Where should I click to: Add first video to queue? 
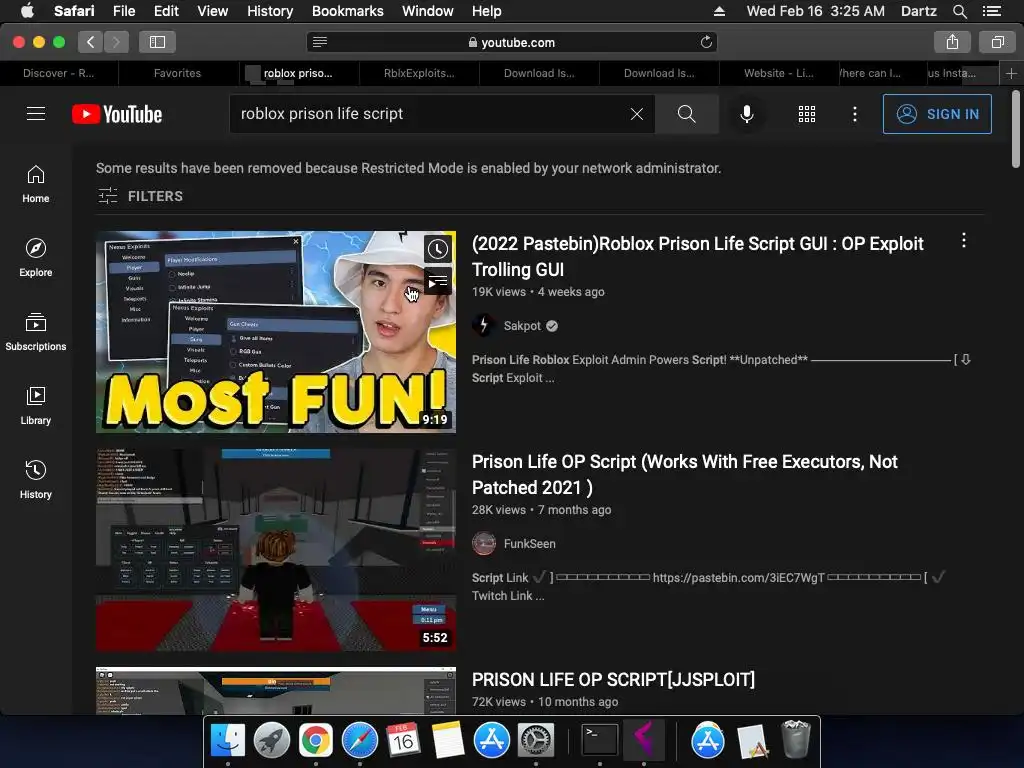pyautogui.click(x=438, y=281)
